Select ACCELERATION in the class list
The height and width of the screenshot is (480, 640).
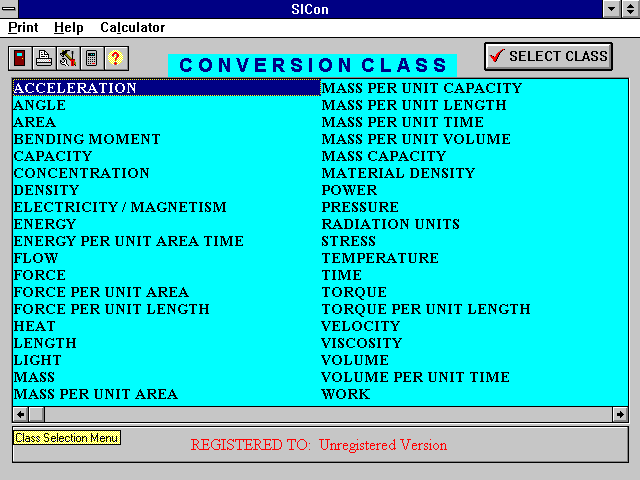[x=75, y=88]
